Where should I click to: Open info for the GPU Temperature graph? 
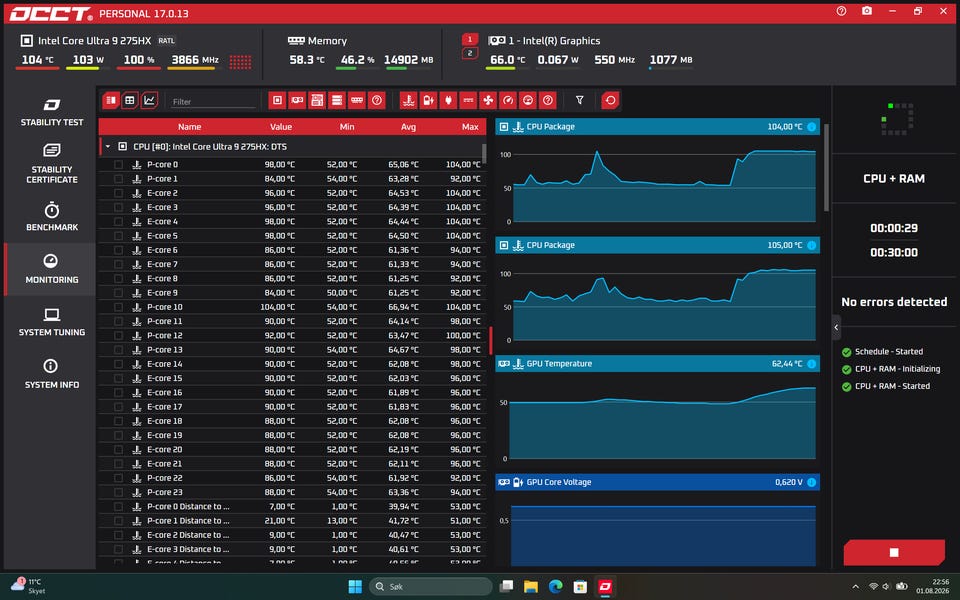pos(811,364)
